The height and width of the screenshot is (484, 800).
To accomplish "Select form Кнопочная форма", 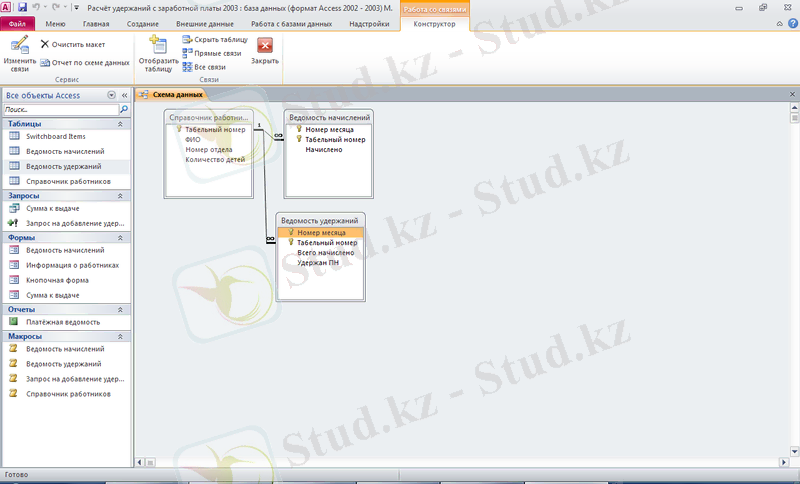I will tap(66, 280).
